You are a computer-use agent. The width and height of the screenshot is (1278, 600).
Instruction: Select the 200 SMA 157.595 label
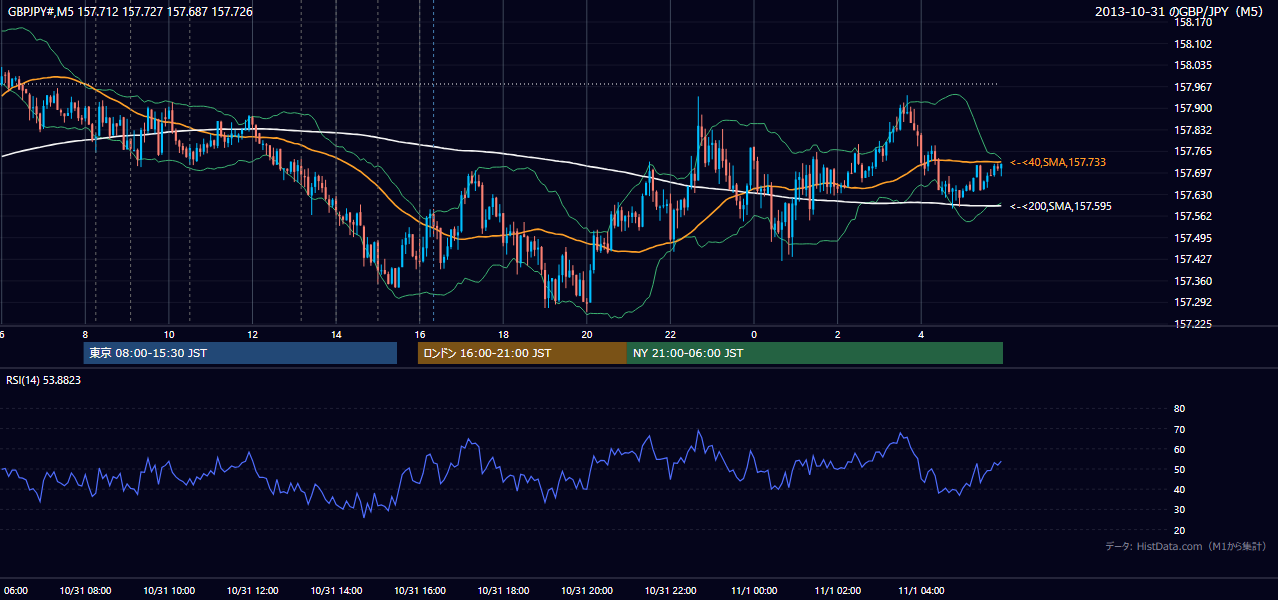click(x=1061, y=206)
